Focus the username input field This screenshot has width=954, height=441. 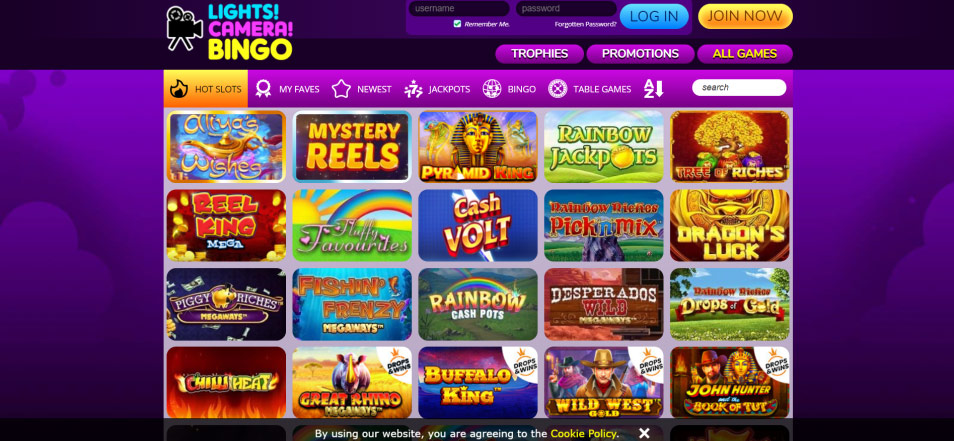(459, 9)
